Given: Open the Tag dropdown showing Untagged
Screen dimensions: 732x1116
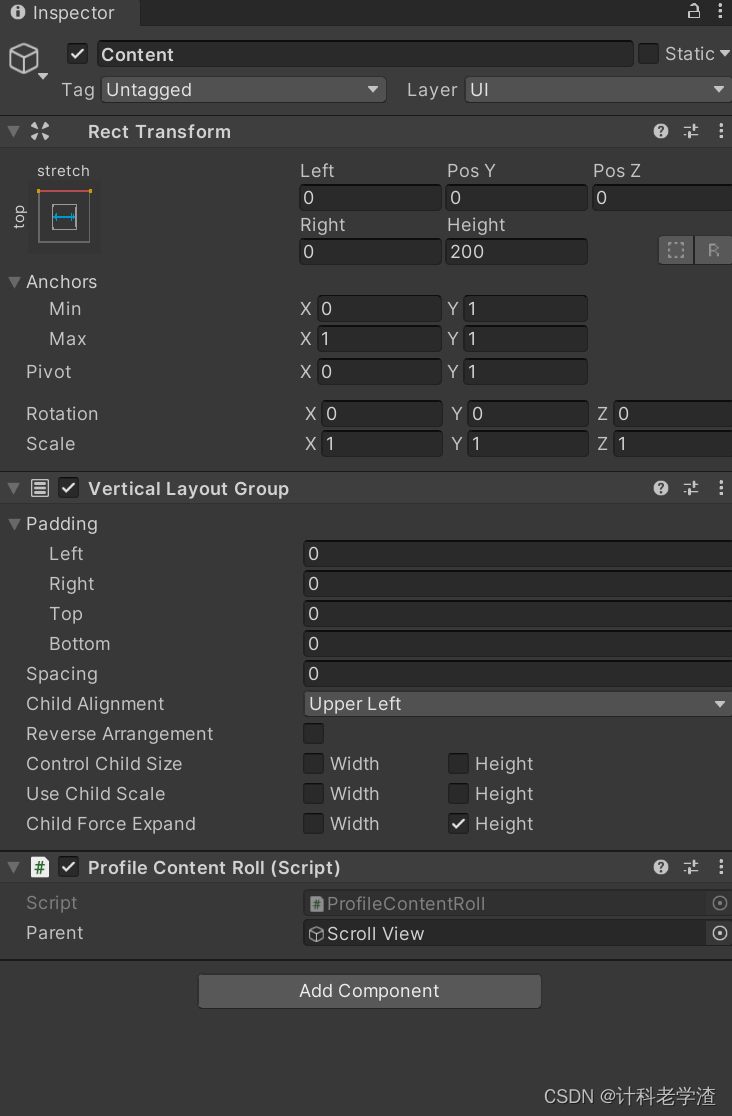Looking at the screenshot, I should click(243, 89).
